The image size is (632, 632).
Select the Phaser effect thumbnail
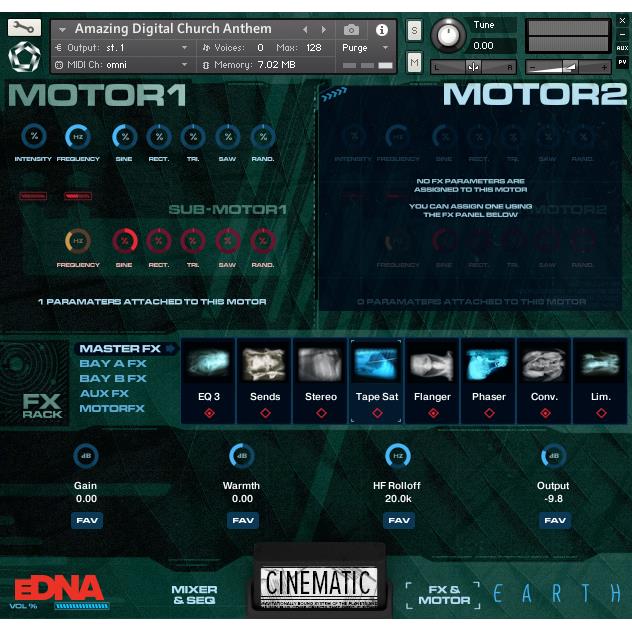pos(489,364)
